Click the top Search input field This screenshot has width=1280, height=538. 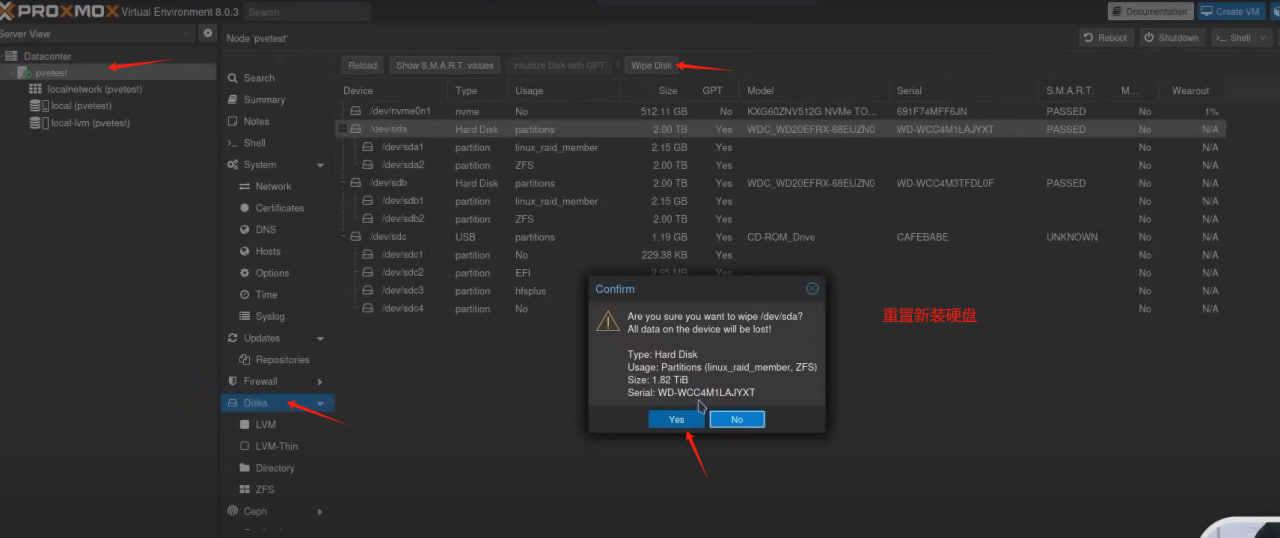[x=305, y=12]
